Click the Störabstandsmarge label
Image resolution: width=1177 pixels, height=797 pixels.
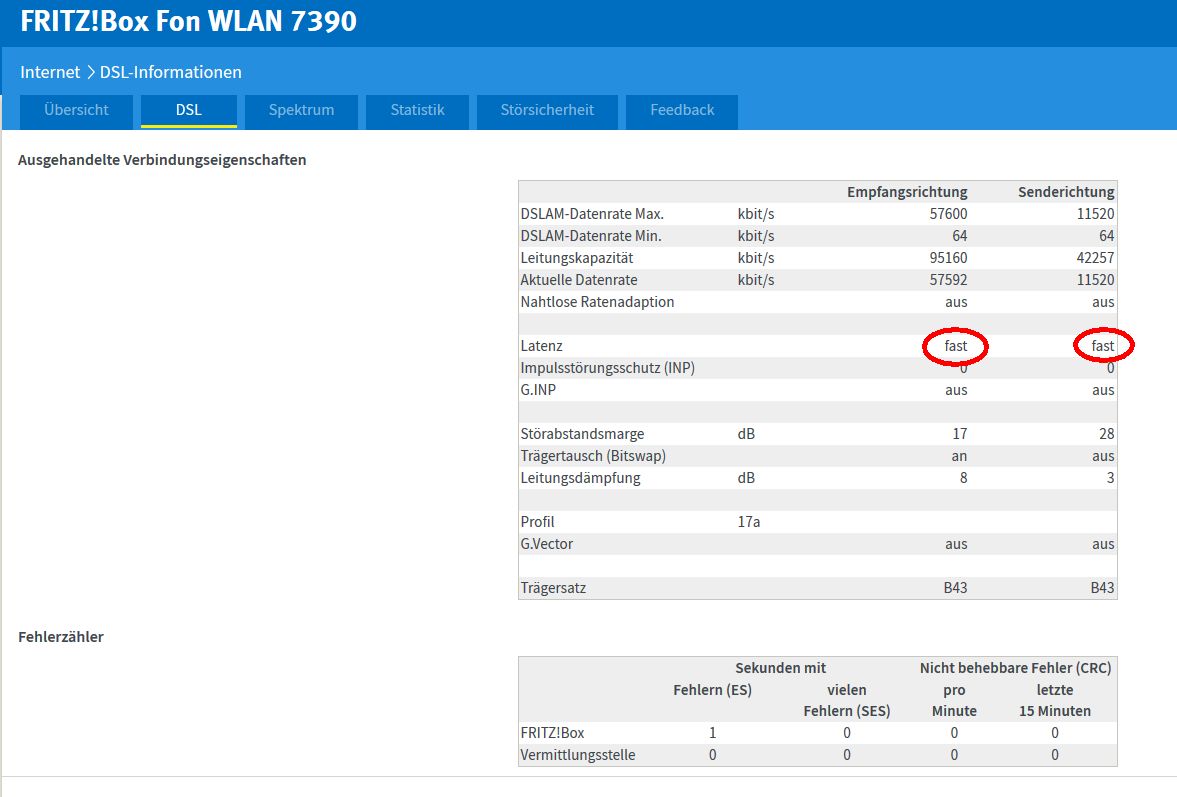pyautogui.click(x=582, y=434)
